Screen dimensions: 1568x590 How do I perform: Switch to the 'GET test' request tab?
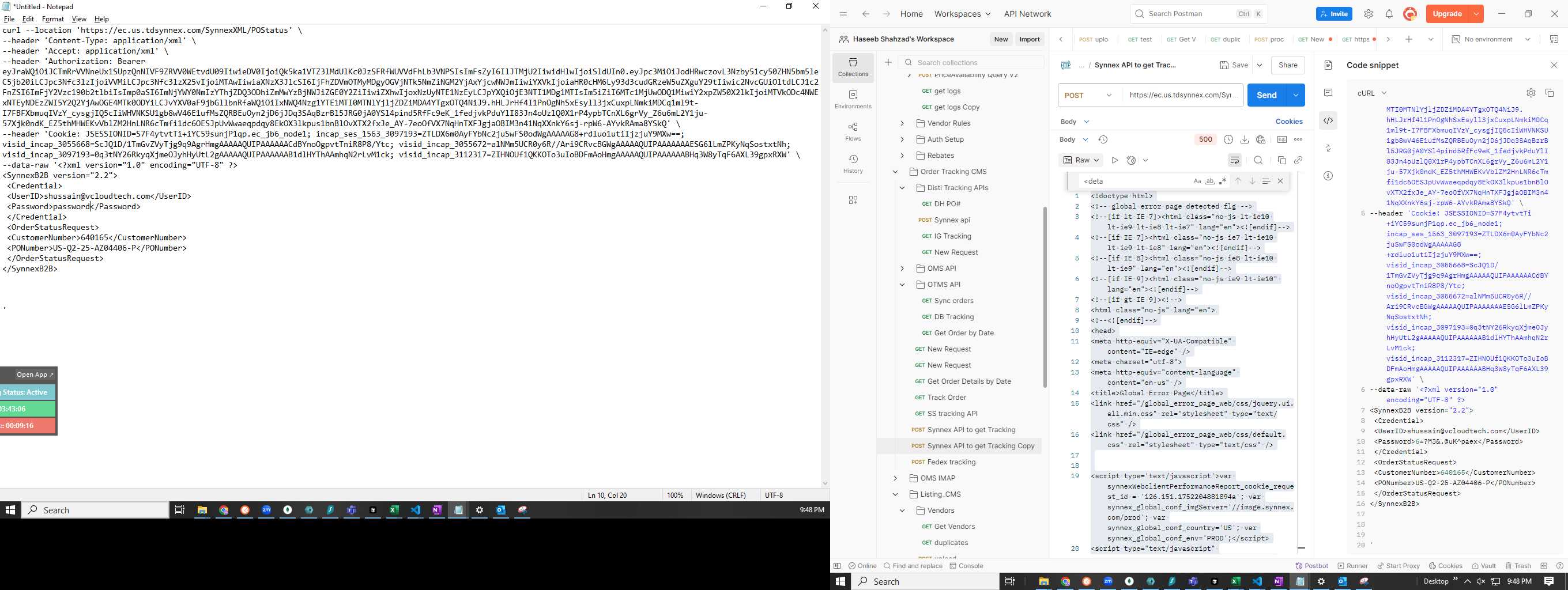pos(1140,39)
